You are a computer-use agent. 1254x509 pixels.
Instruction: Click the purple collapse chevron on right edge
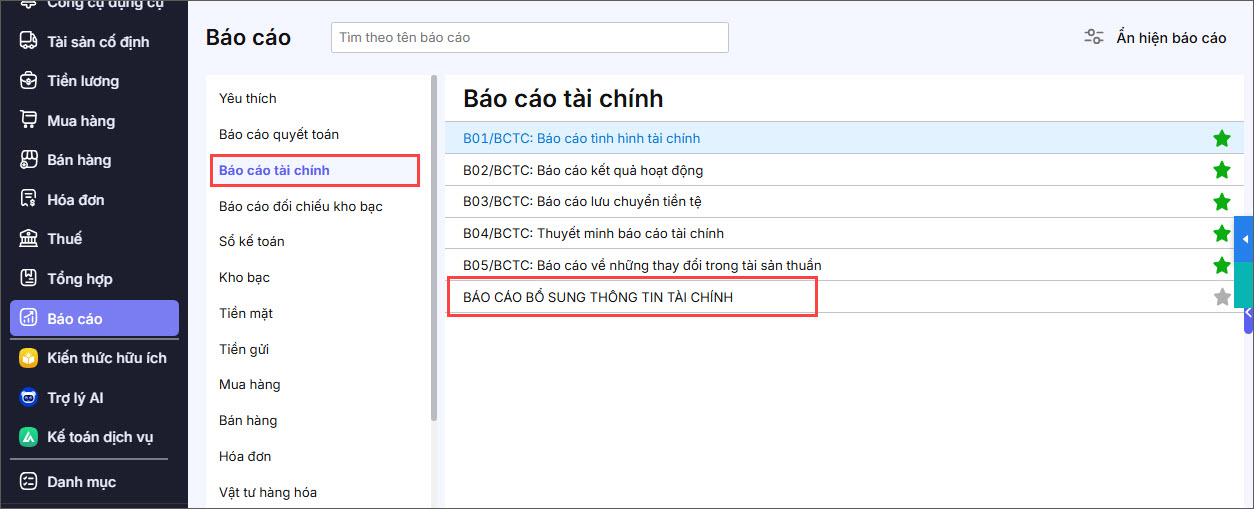pos(1249,313)
